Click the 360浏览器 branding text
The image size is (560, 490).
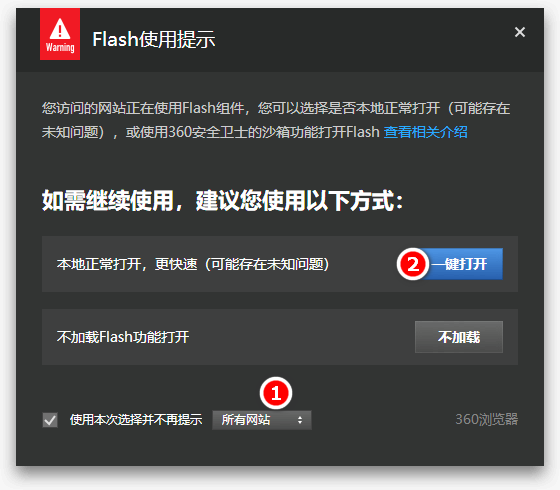486,419
